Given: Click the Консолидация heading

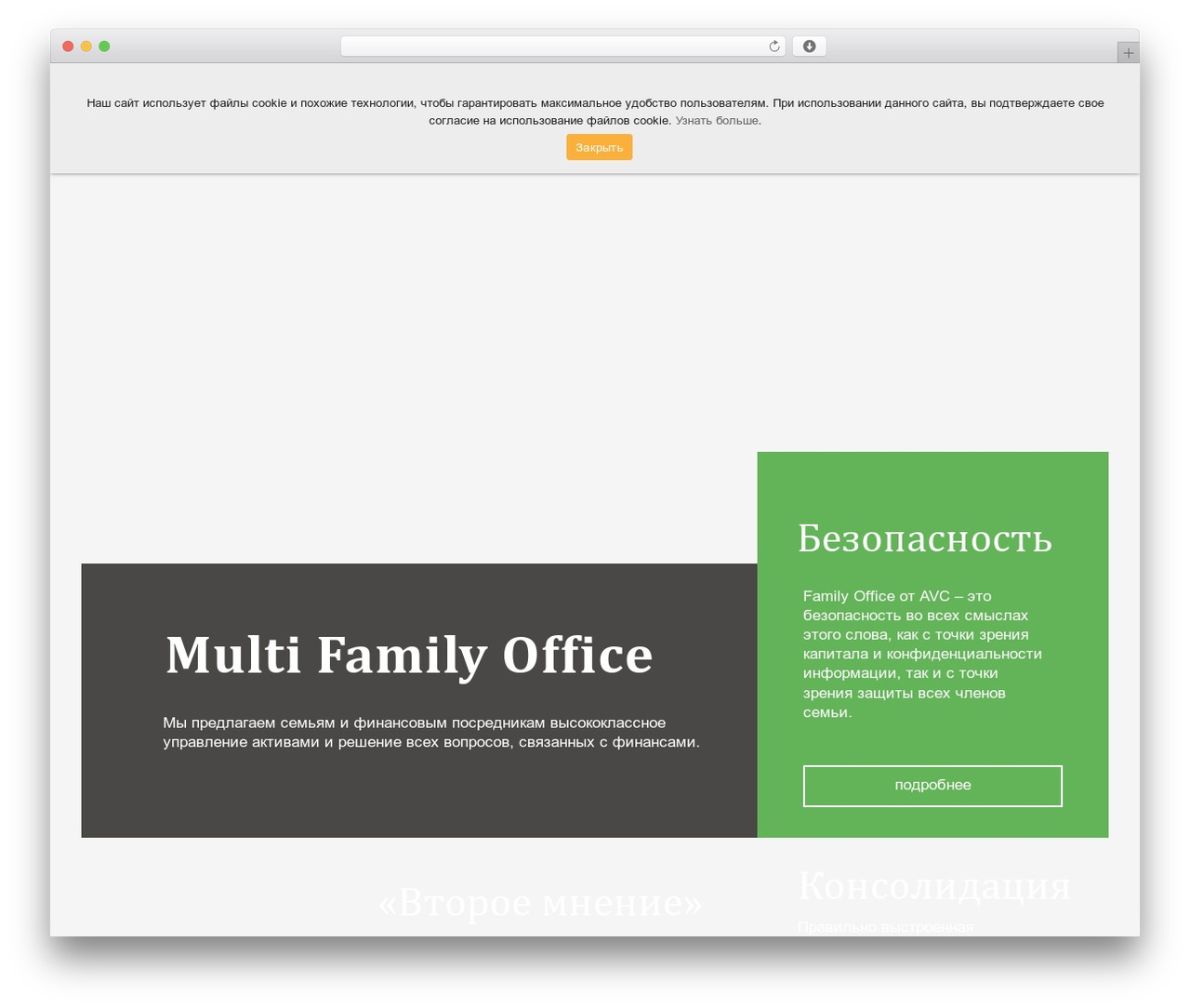Looking at the screenshot, I should 934,886.
